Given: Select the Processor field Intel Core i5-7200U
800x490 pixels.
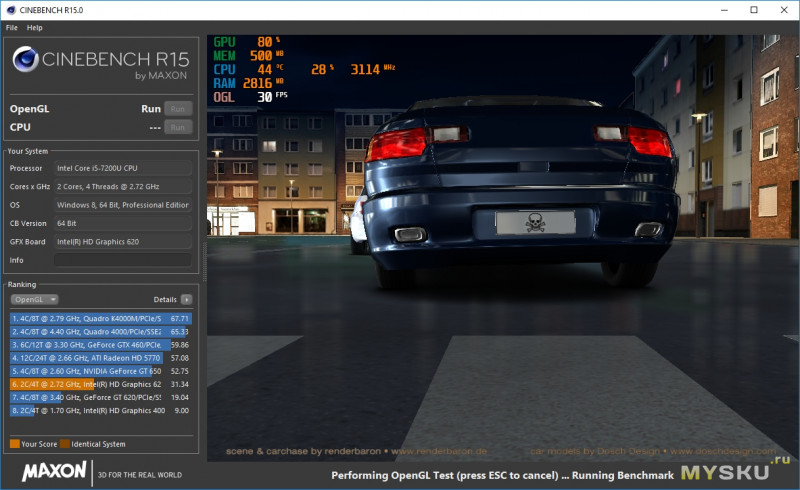Looking at the screenshot, I should click(123, 168).
